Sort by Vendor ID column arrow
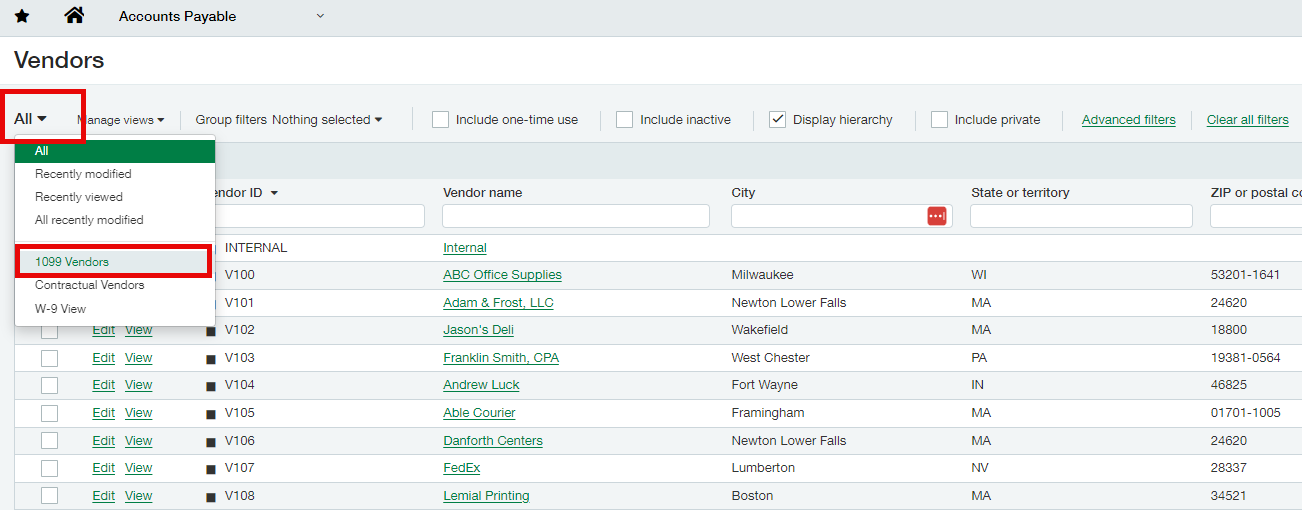The height and width of the screenshot is (510, 1302). pos(274,193)
